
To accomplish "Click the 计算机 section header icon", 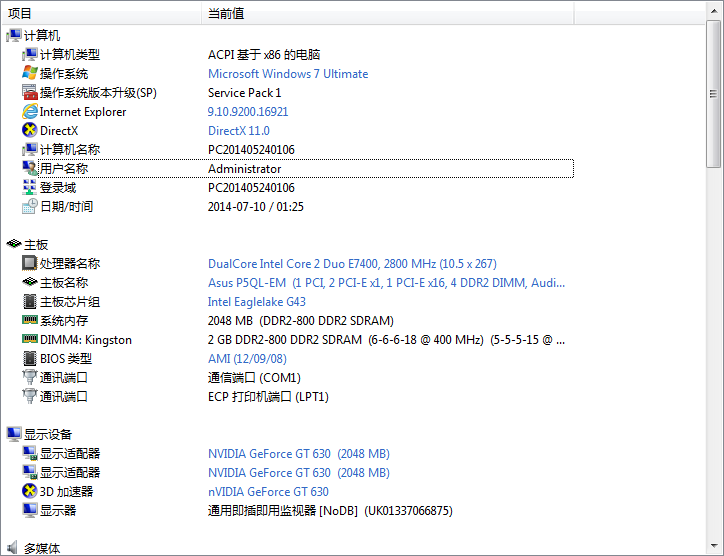I will [14, 36].
